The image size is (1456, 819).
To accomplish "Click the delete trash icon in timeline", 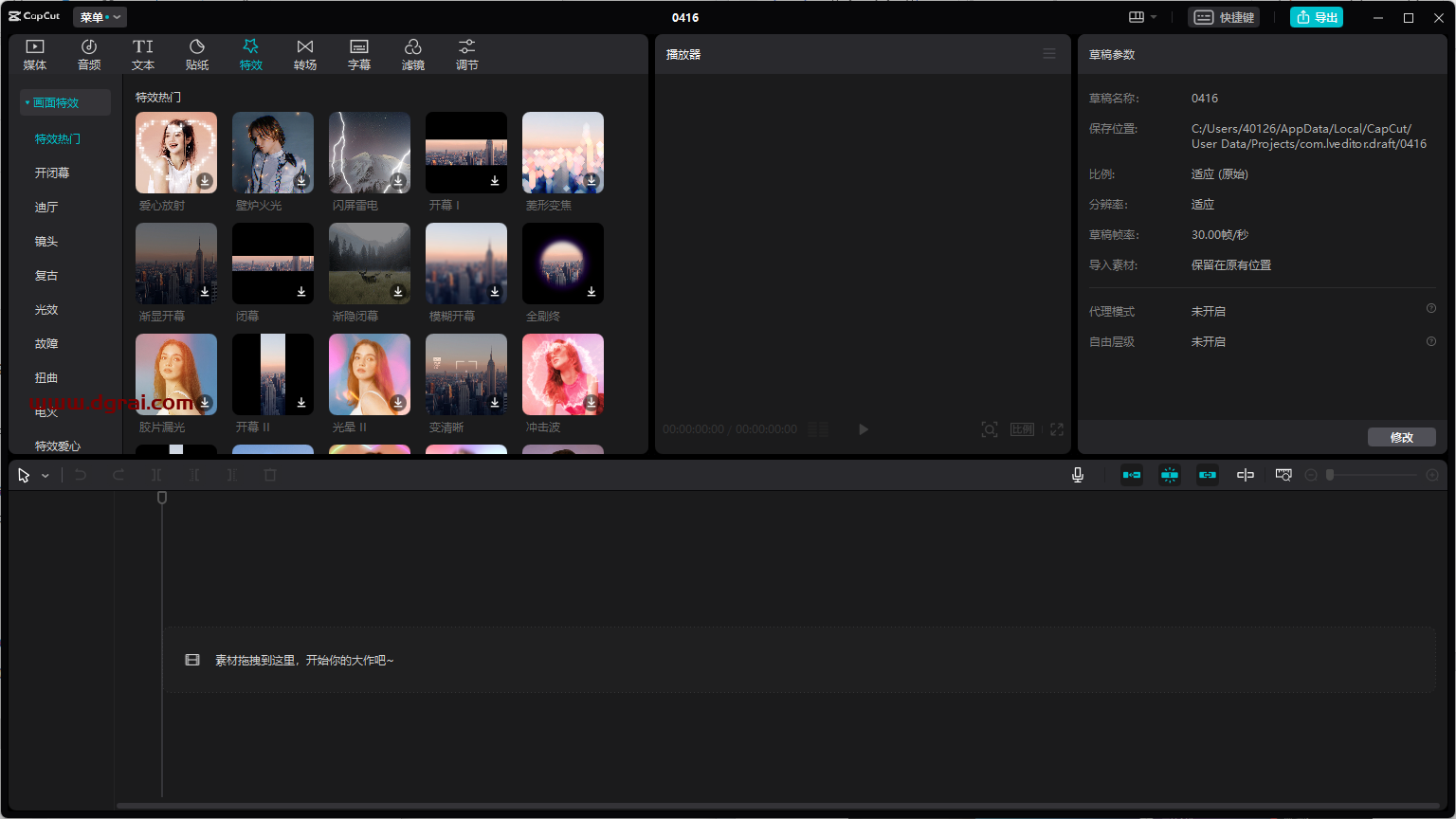I will coord(270,475).
